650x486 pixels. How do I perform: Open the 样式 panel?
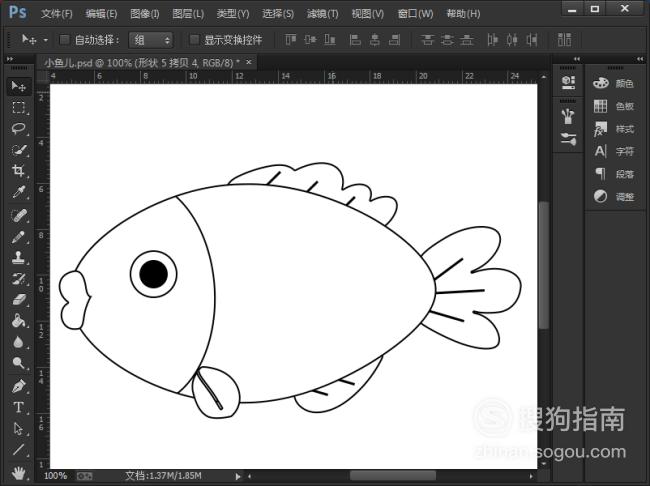(x=614, y=129)
